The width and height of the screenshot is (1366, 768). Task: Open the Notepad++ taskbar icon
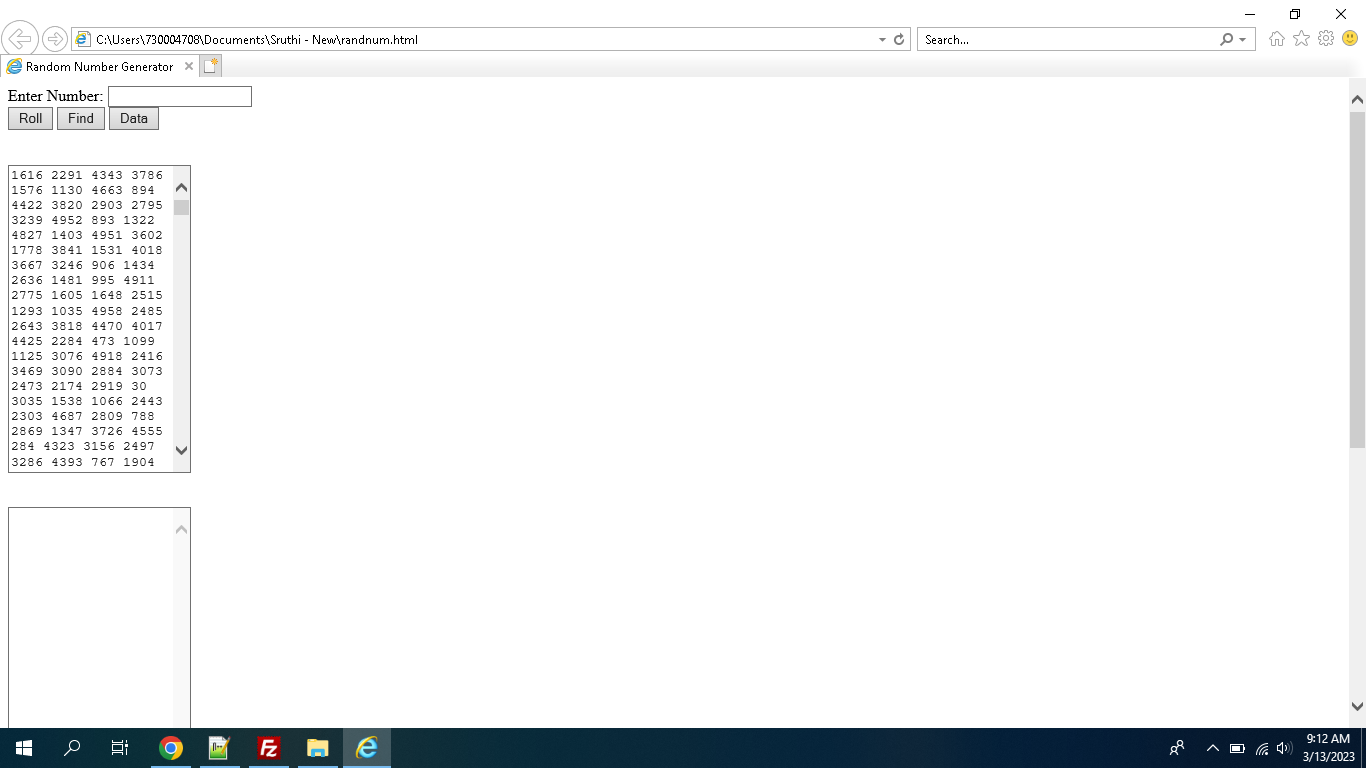[x=219, y=748]
